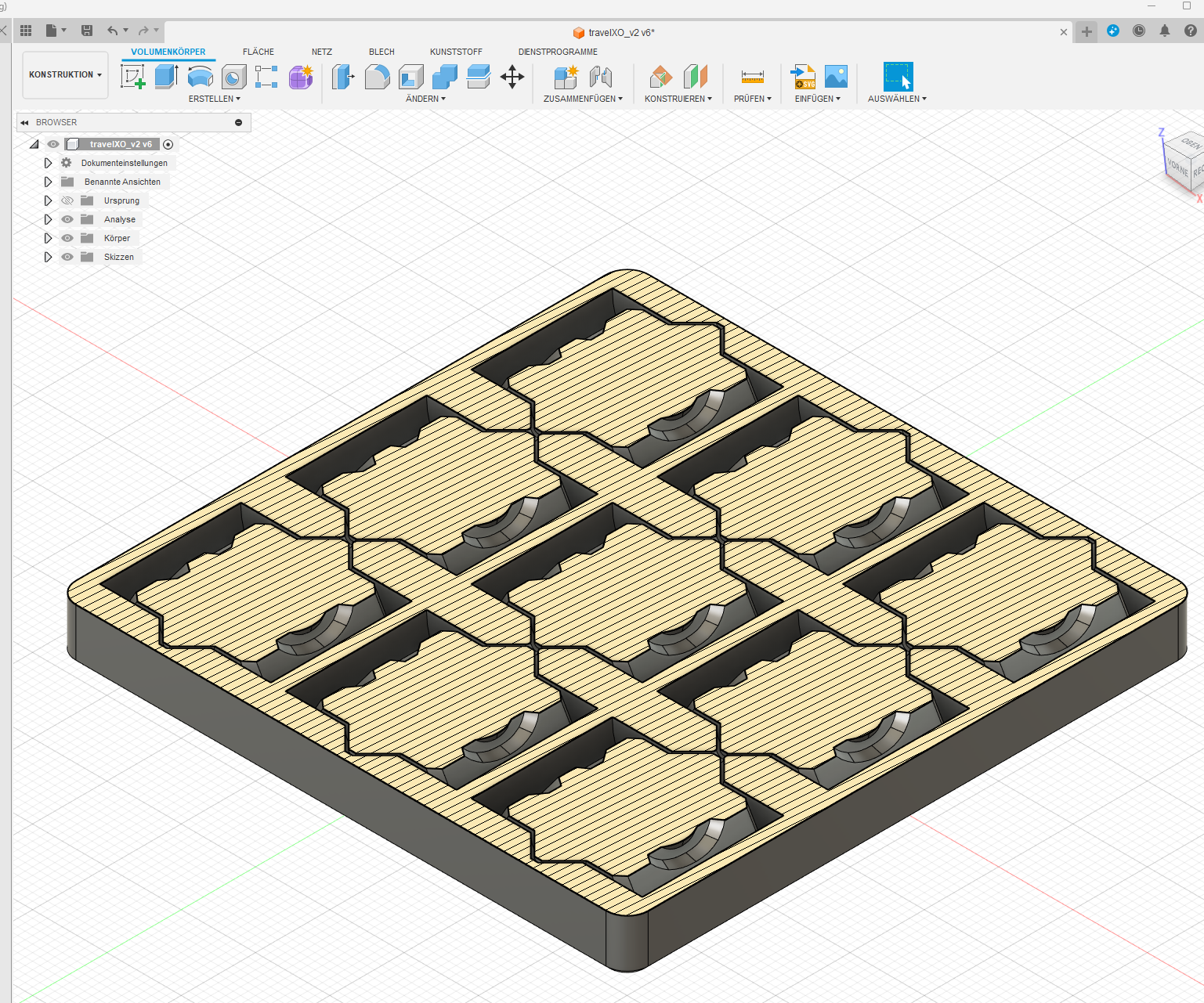Toggle visibility of the Skizzen folder
This screenshot has height=1003, width=1204.
[67, 257]
